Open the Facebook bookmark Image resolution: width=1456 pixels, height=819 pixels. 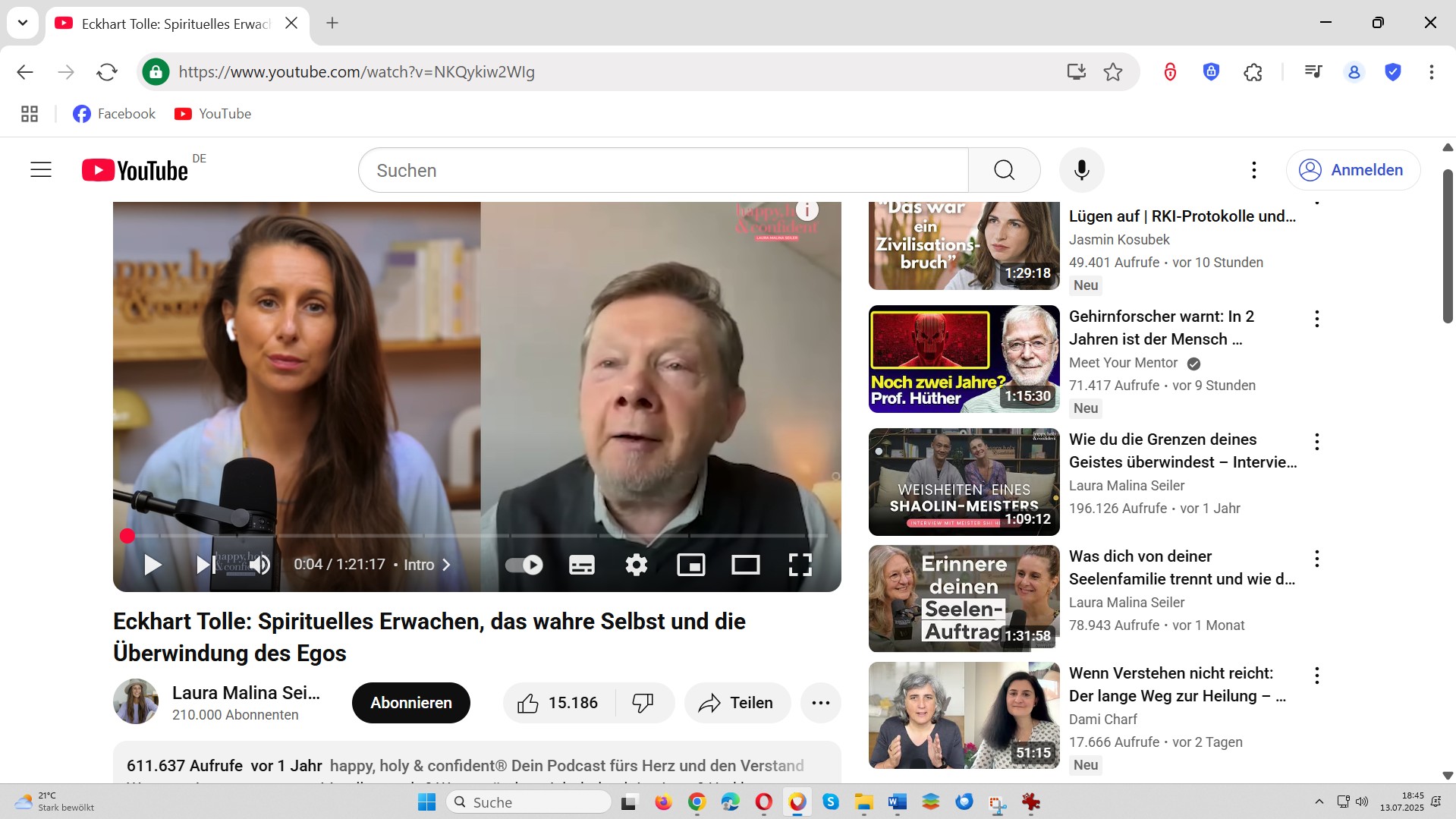click(x=115, y=114)
